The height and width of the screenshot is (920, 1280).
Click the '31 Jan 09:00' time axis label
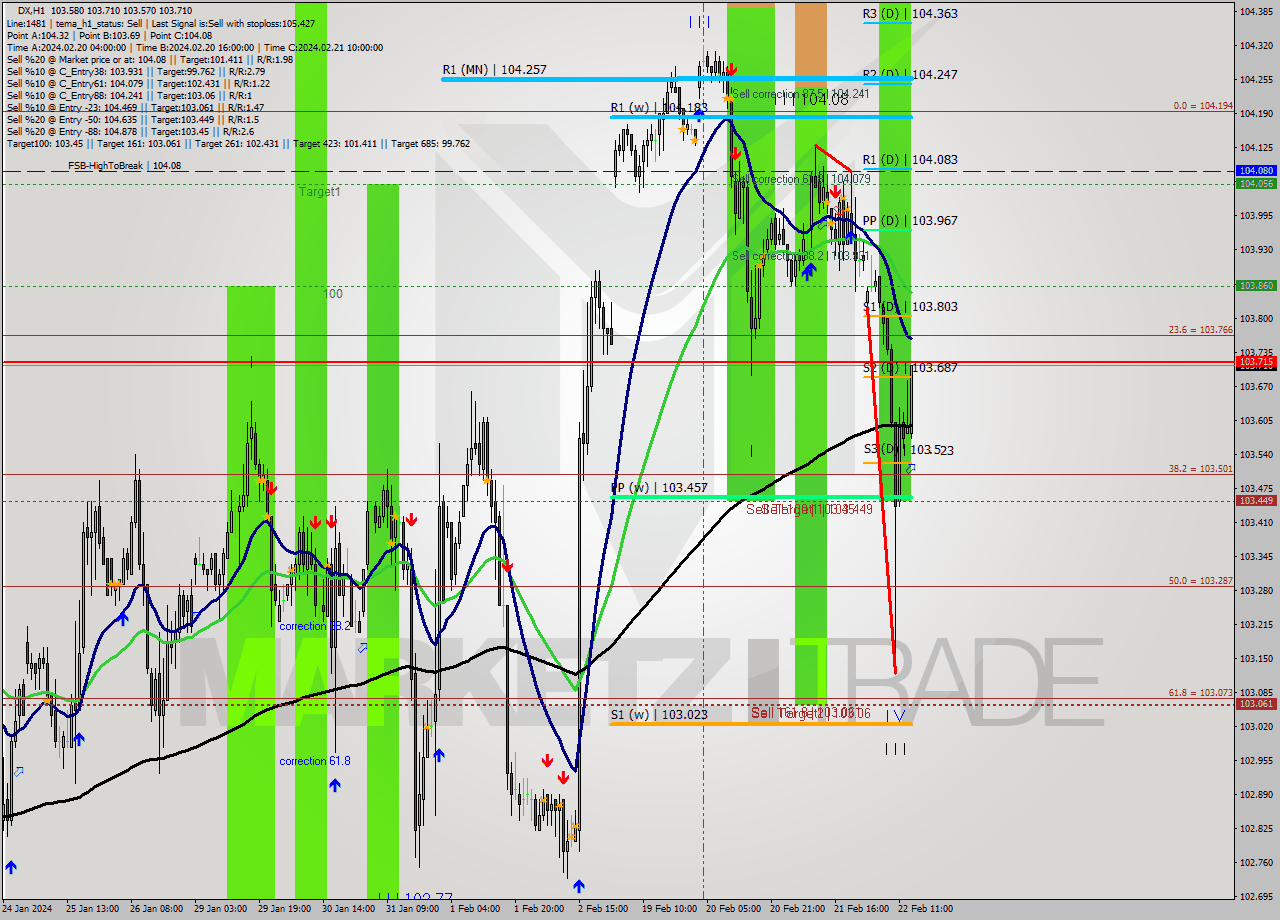pyautogui.click(x=412, y=909)
